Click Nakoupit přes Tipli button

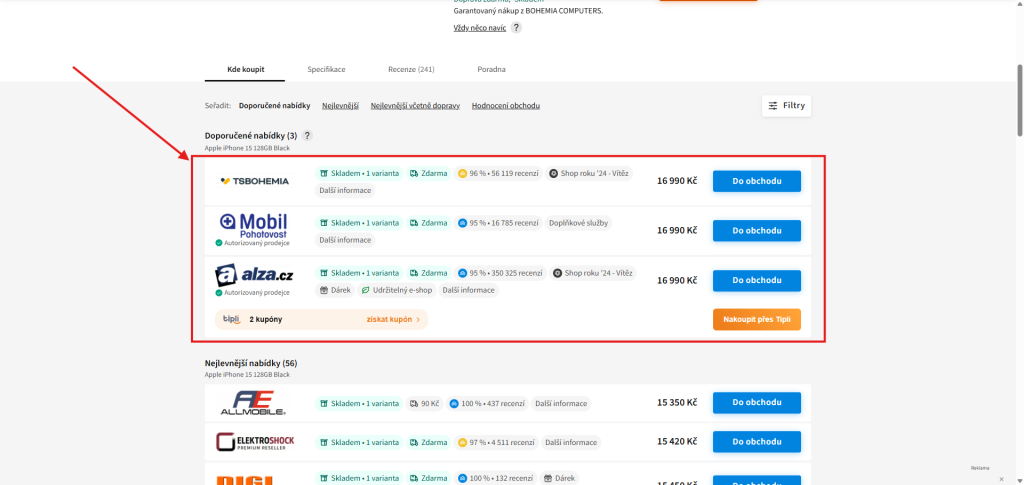(756, 319)
